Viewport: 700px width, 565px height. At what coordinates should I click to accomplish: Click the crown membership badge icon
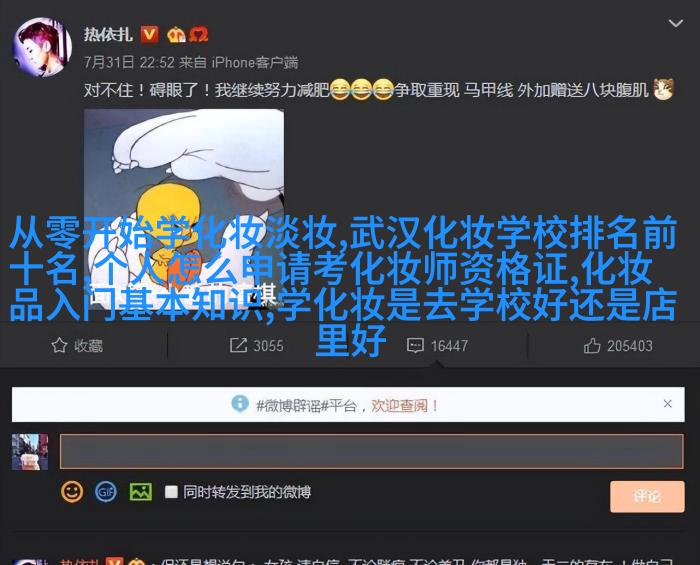point(176,34)
